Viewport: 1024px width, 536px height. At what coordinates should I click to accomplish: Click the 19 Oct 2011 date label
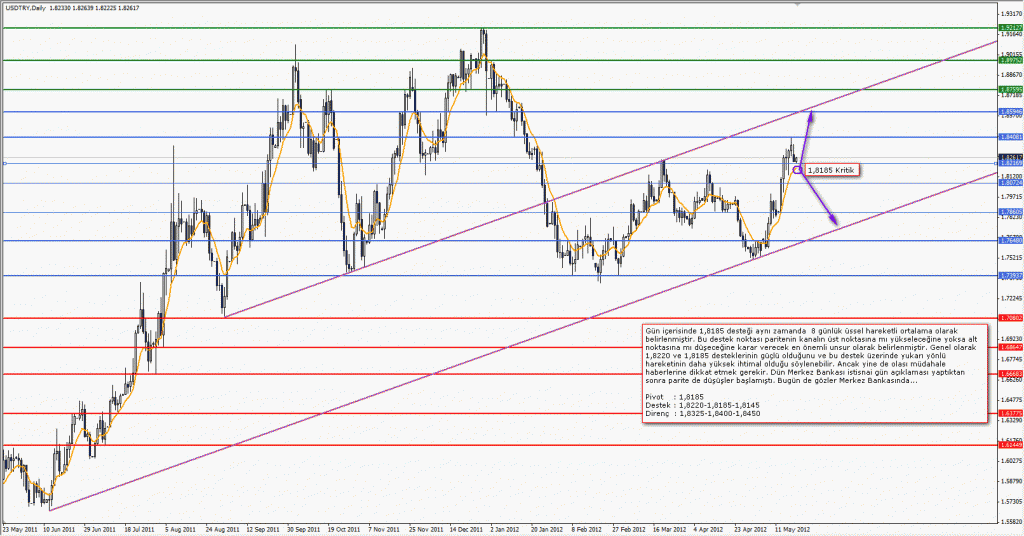pyautogui.click(x=344, y=529)
